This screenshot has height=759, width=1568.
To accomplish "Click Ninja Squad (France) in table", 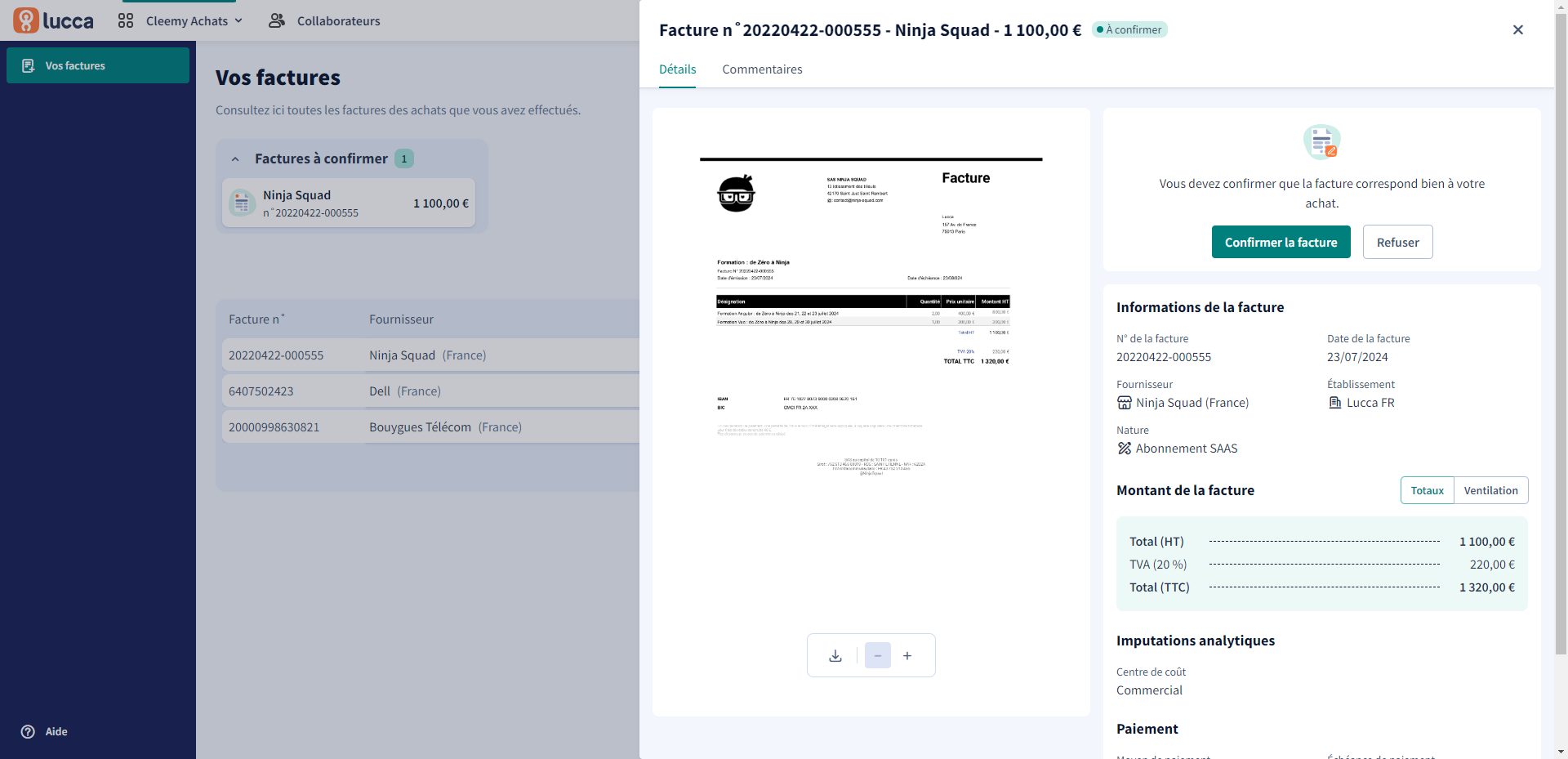I will (427, 355).
